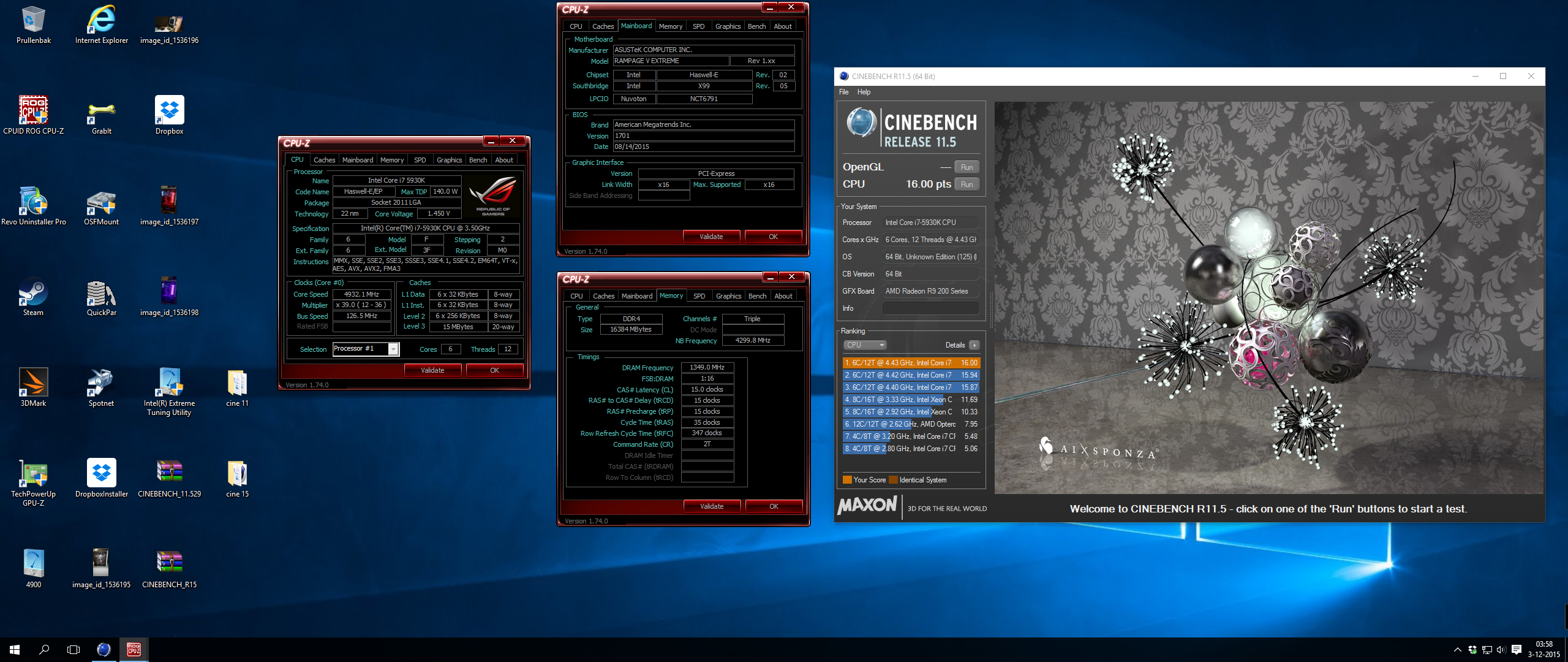Image resolution: width=1568 pixels, height=662 pixels.
Task: Switch to Bench tab in left CPU-Z
Action: (478, 160)
